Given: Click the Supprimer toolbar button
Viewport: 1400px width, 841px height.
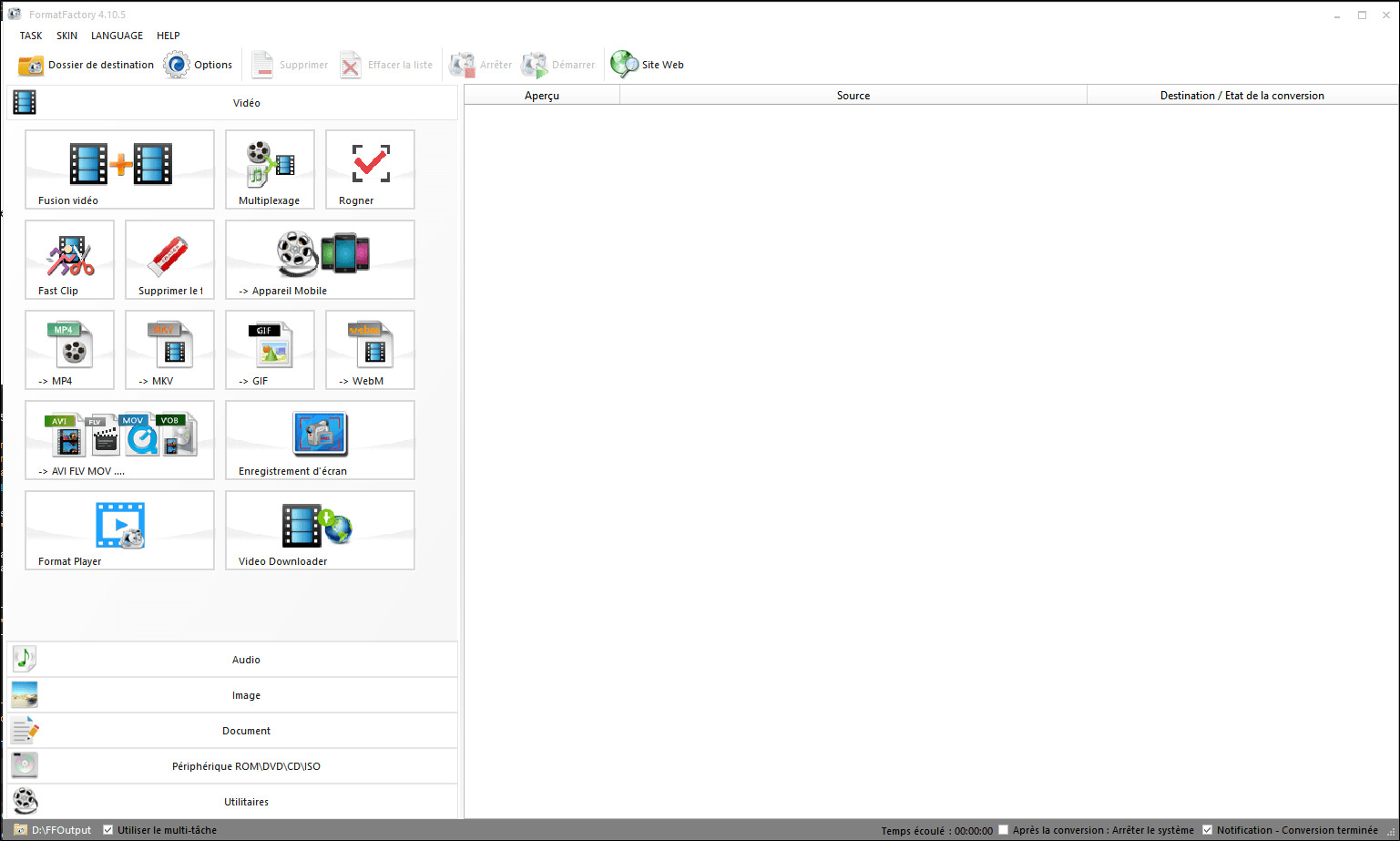Looking at the screenshot, I should point(290,65).
